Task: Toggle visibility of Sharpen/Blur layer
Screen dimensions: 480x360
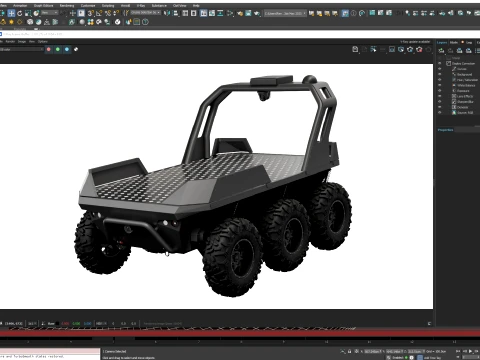Action: coord(440,102)
